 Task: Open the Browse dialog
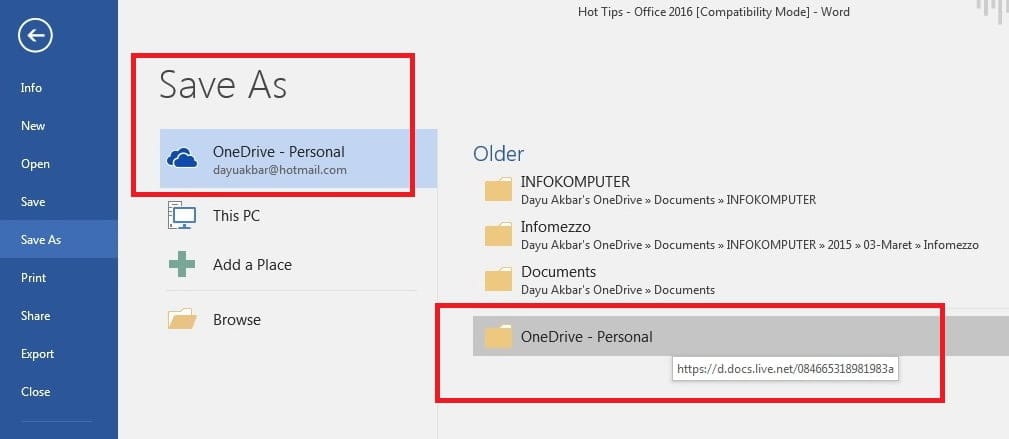click(299, 319)
